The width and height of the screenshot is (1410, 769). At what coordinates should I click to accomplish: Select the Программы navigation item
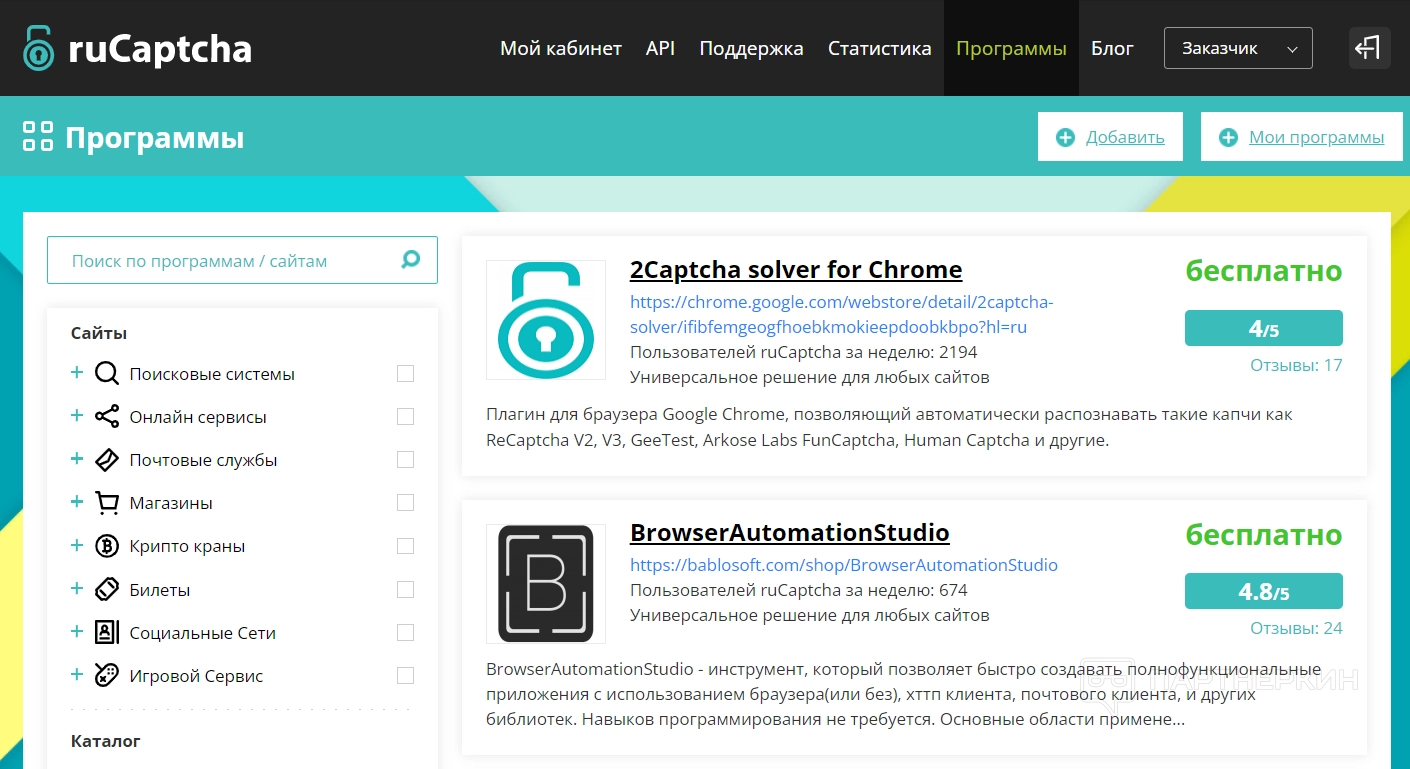1011,48
